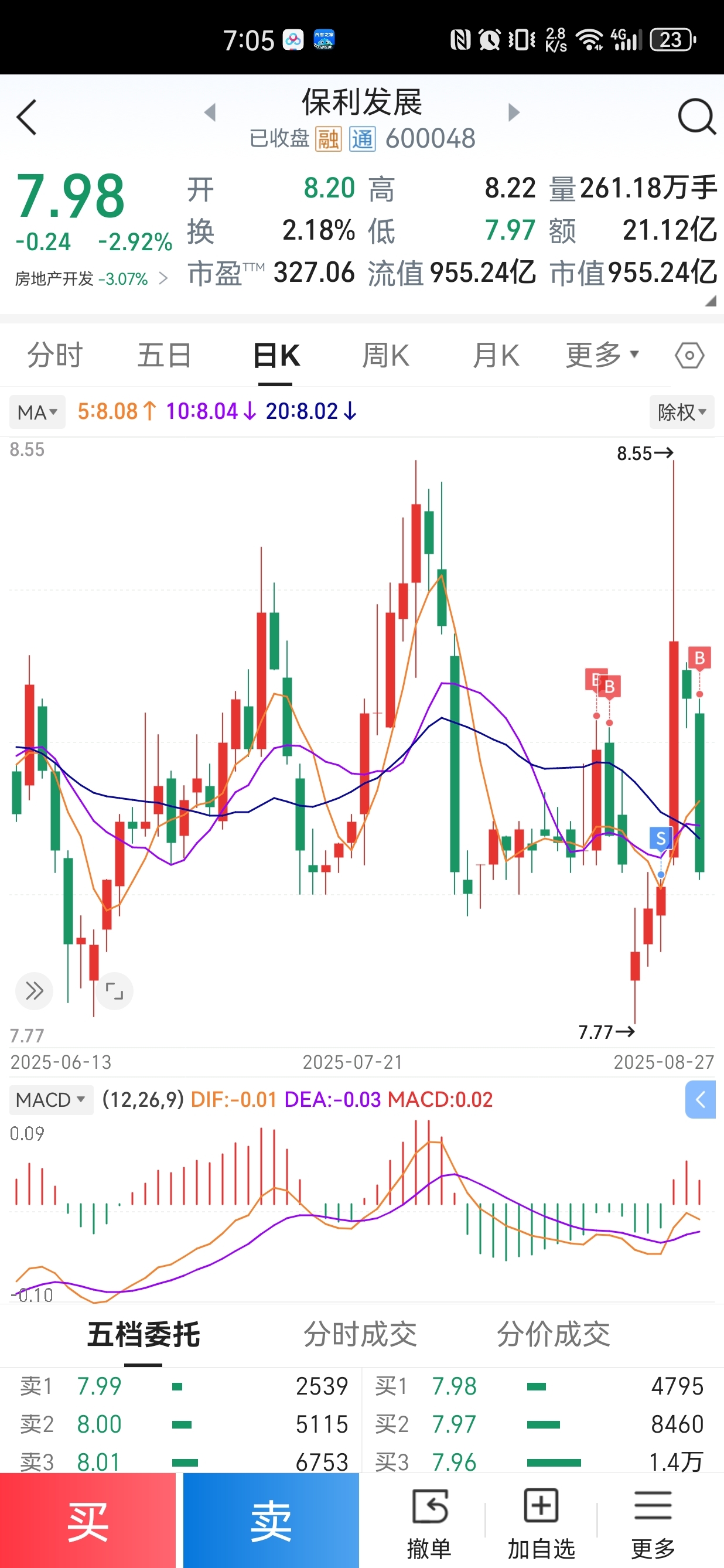The width and height of the screenshot is (724, 1568).
Task: Go to previous stock with left triangle
Action: tap(210, 112)
